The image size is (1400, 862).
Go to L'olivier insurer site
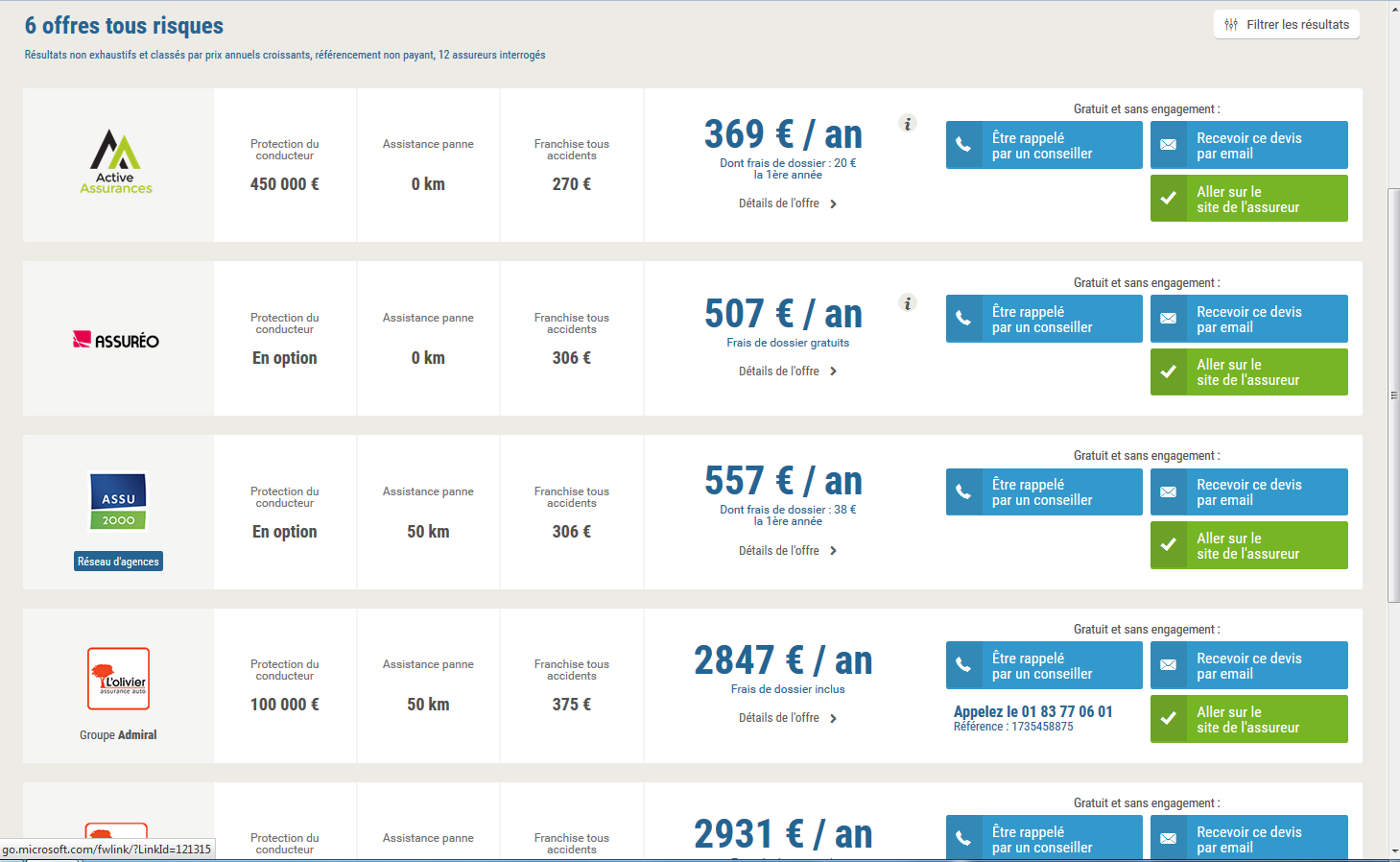coord(1249,719)
